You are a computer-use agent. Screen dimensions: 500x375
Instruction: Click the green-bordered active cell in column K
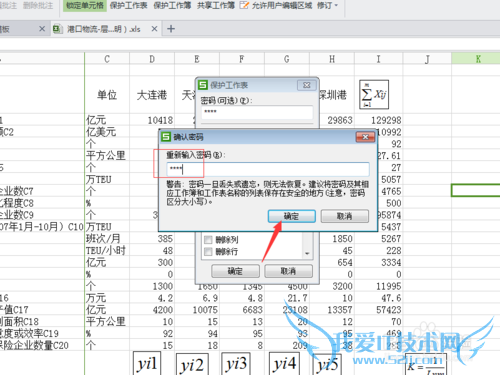476,190
